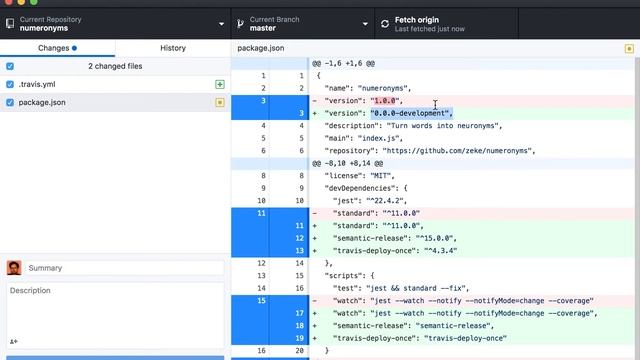The image size is (640, 360).
Task: Toggle selection of added line 19 in gutter
Action: click(x=270, y=338)
